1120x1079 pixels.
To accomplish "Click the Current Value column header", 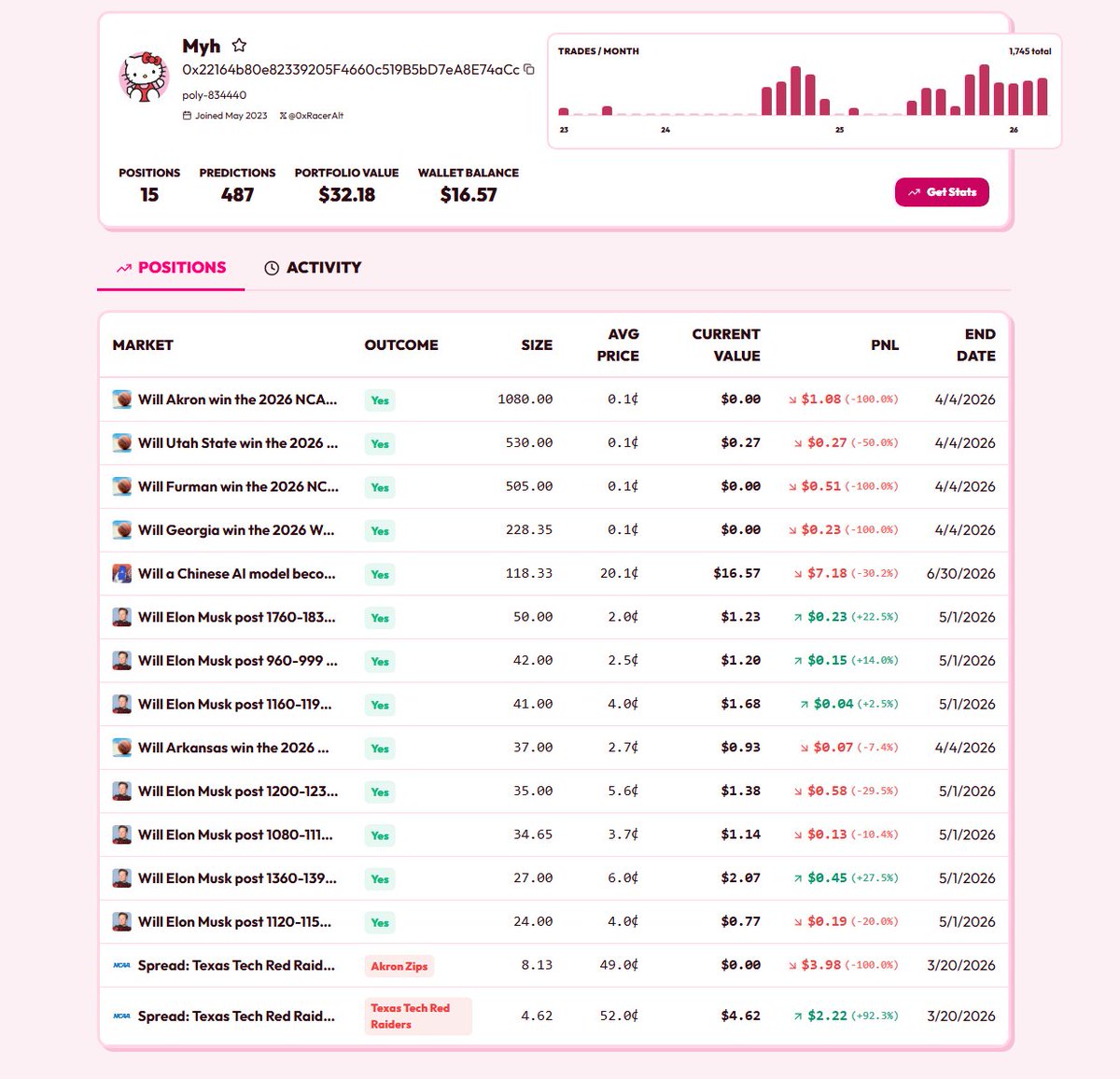I will (726, 345).
